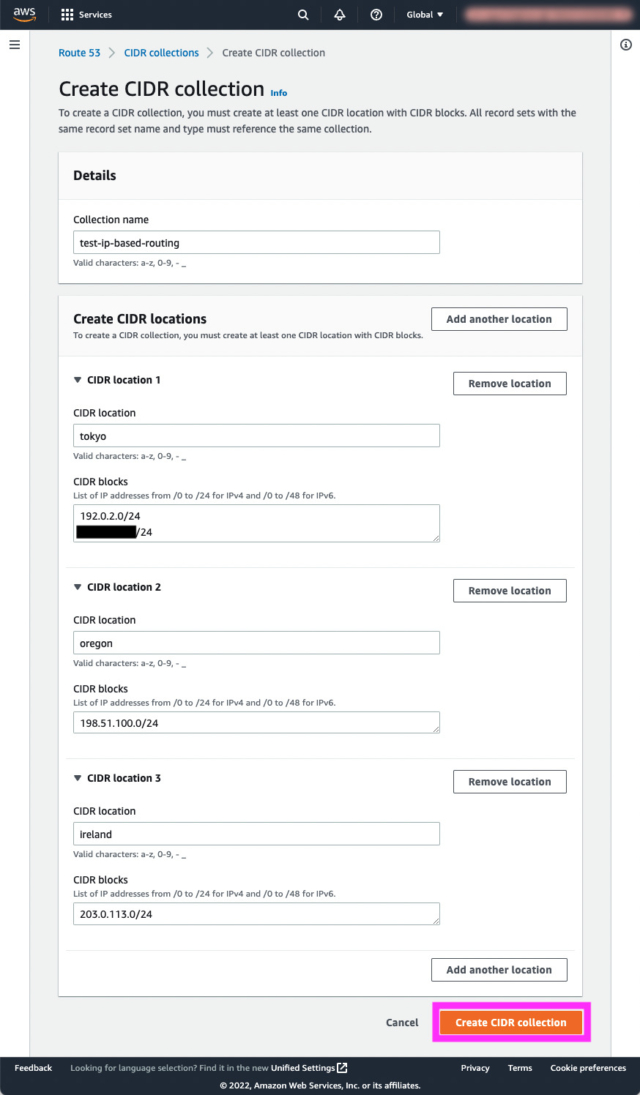Click the Cancel button
640x1095 pixels.
(402, 1022)
